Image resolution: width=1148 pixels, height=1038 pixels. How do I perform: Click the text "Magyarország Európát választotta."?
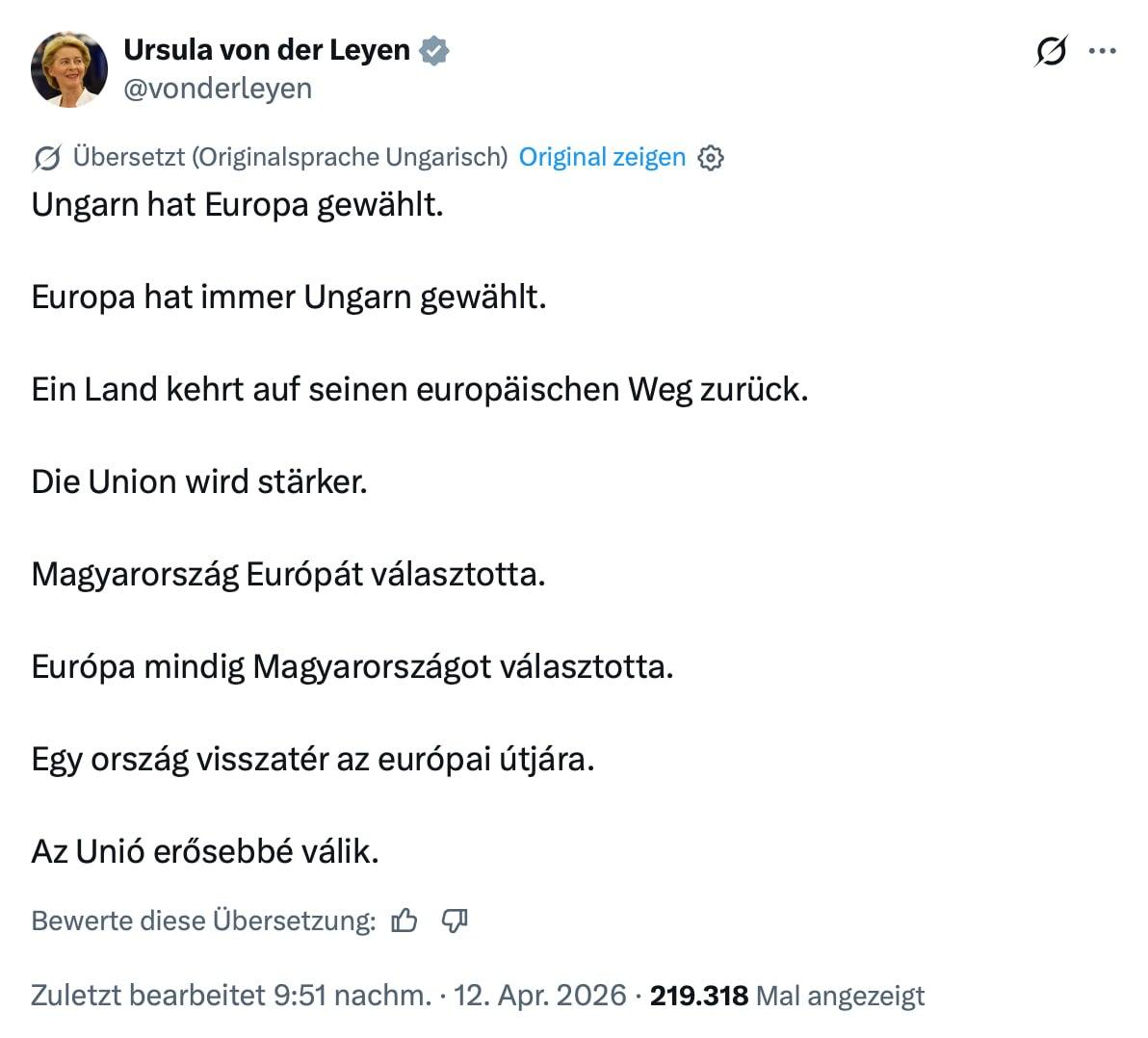(x=288, y=574)
